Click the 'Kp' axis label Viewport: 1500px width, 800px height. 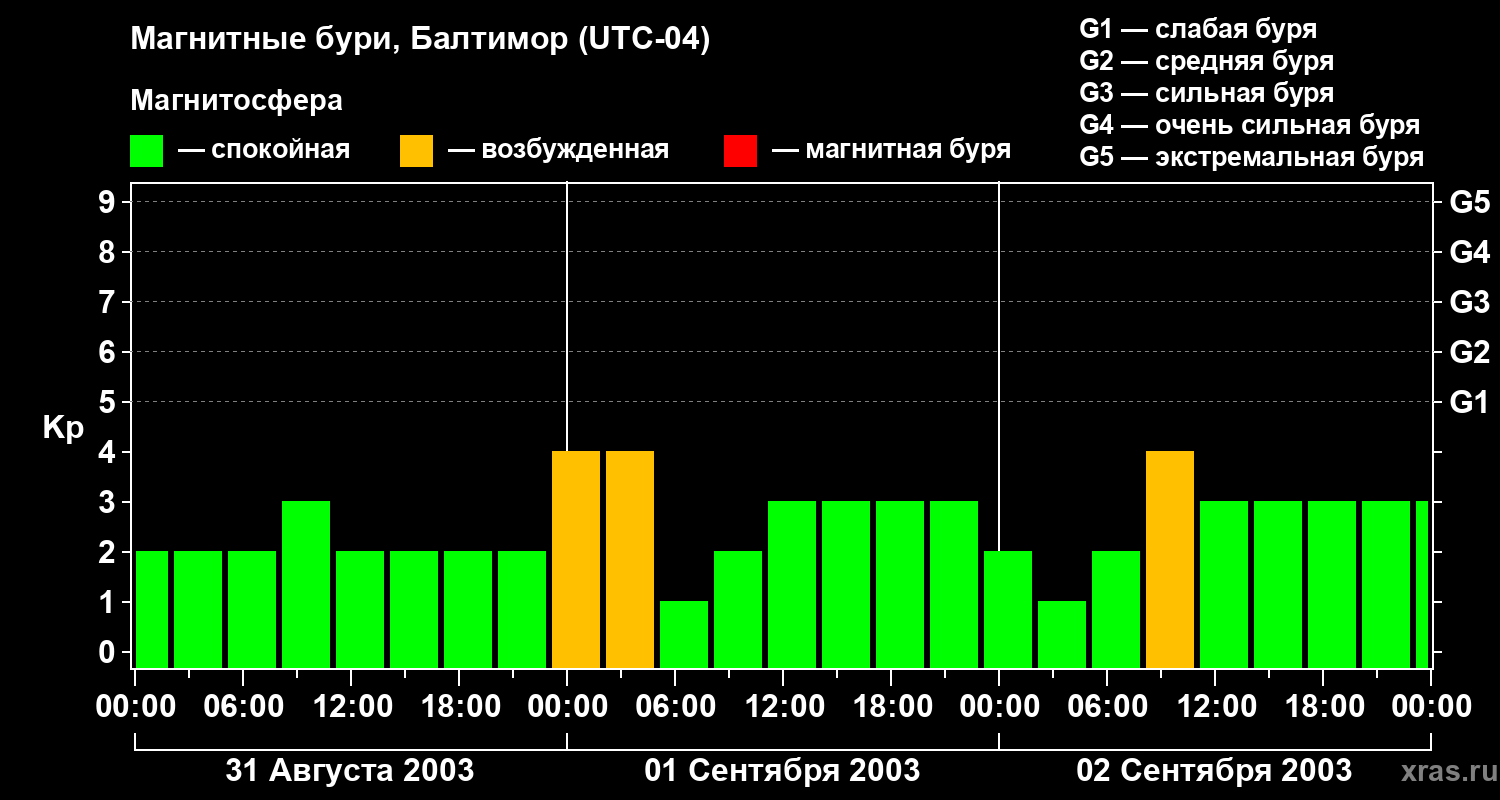click(x=63, y=428)
